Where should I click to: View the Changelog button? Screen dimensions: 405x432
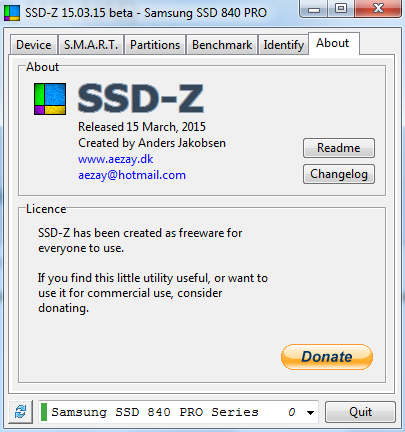(x=339, y=174)
